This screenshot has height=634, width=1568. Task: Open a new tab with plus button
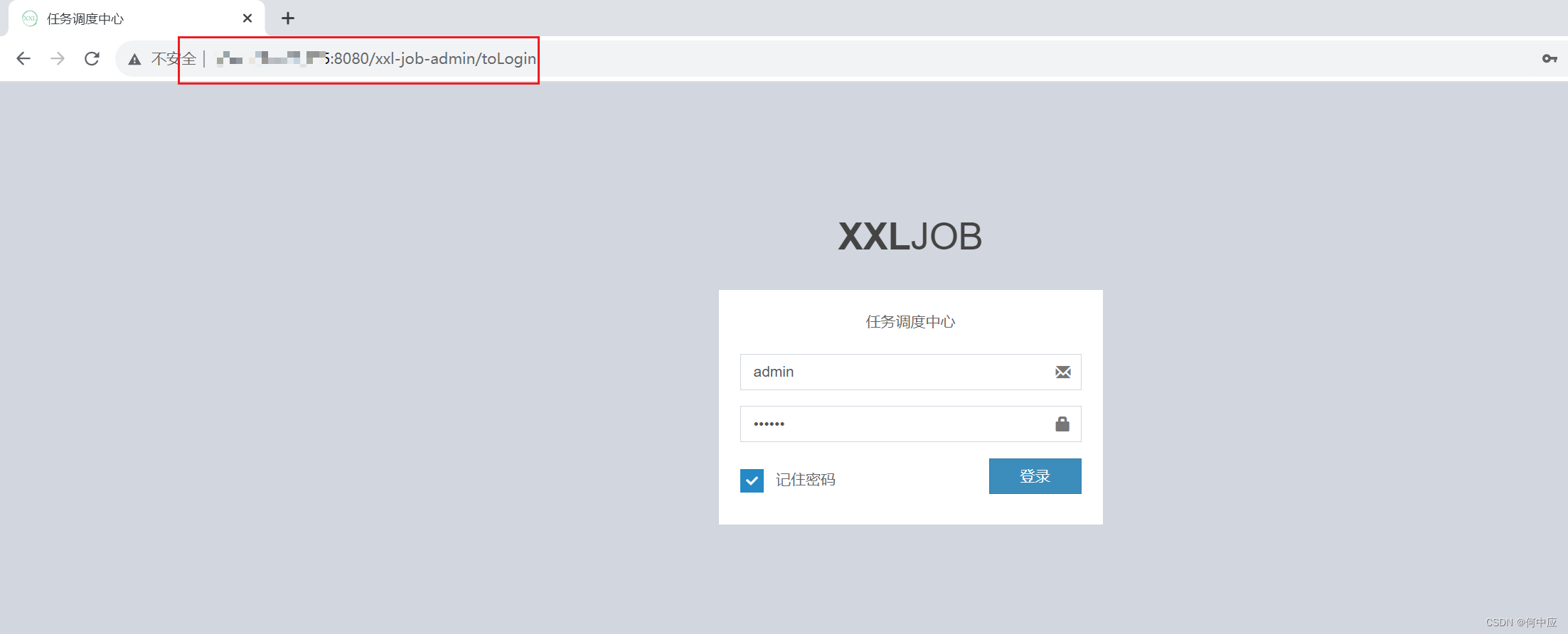pos(288,18)
